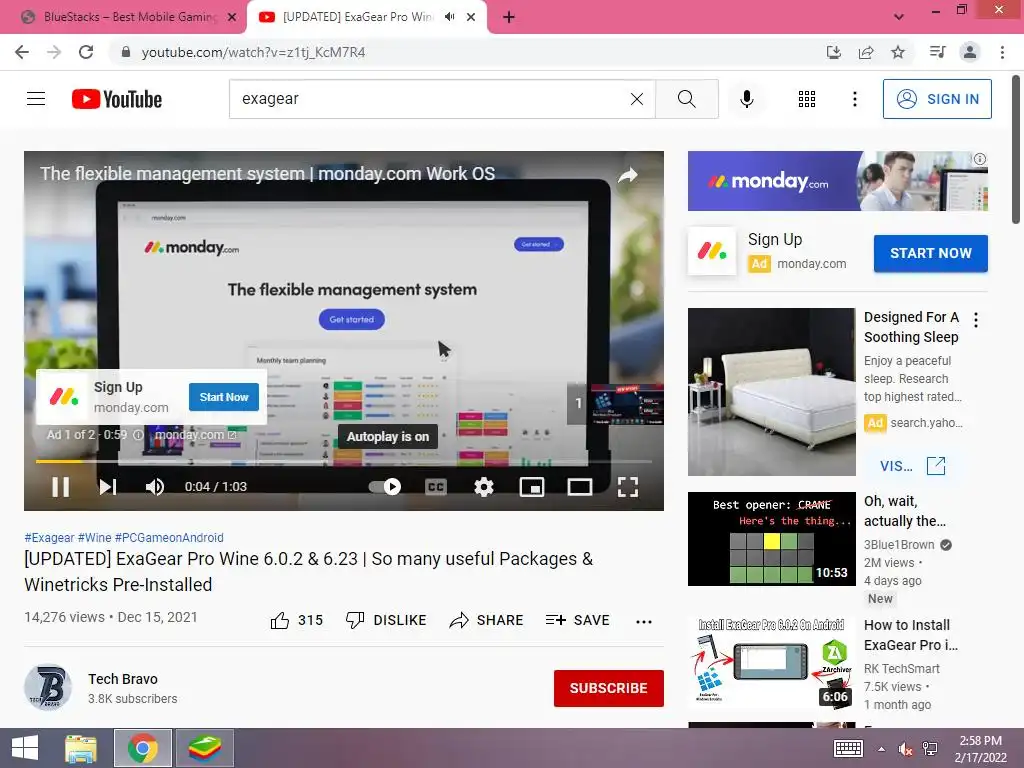Open the media control toolbar icon

click(937, 52)
